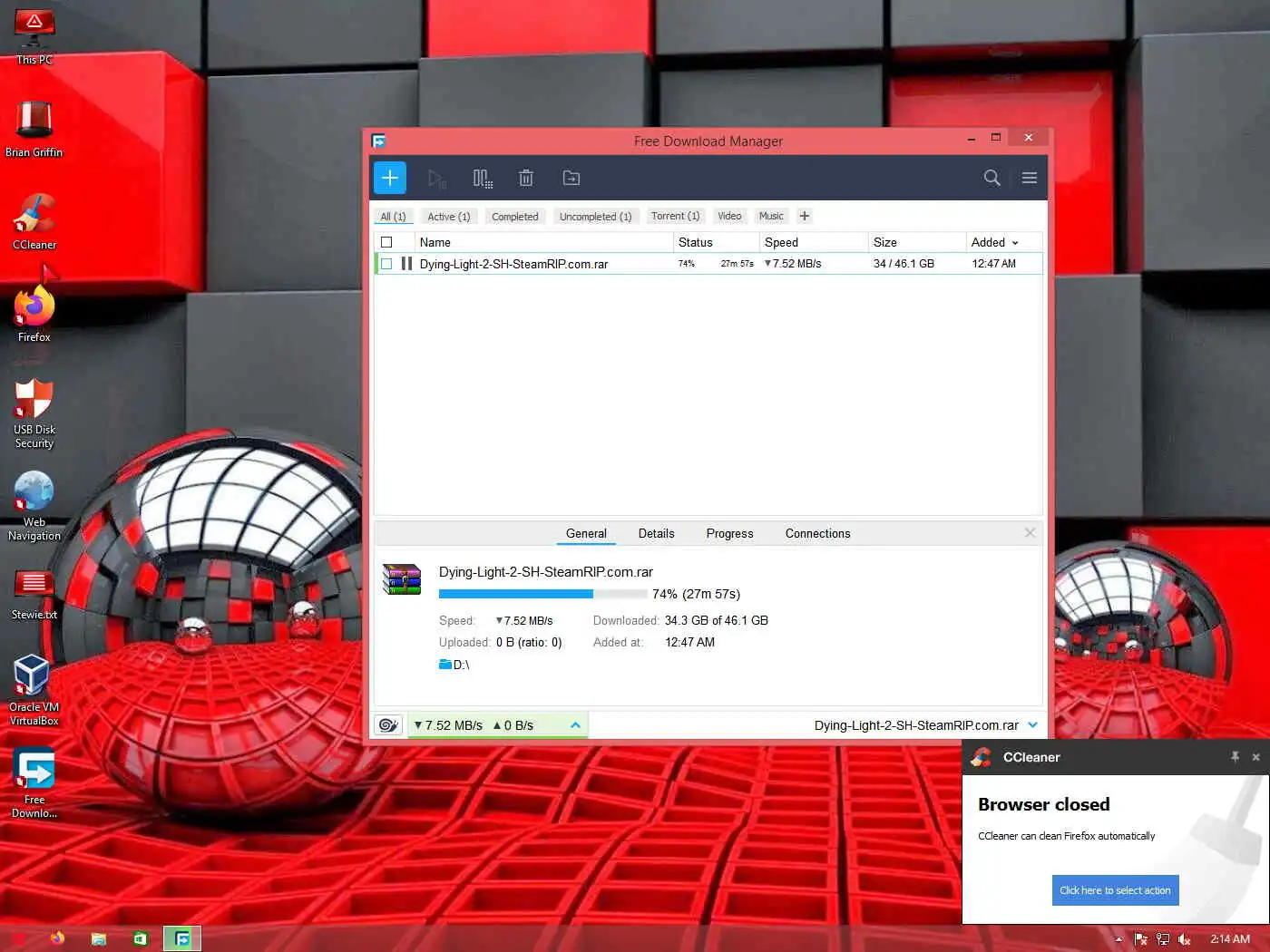Screen dimensions: 1270x952
Task: Sort downloads by Speed column
Action: (x=814, y=242)
